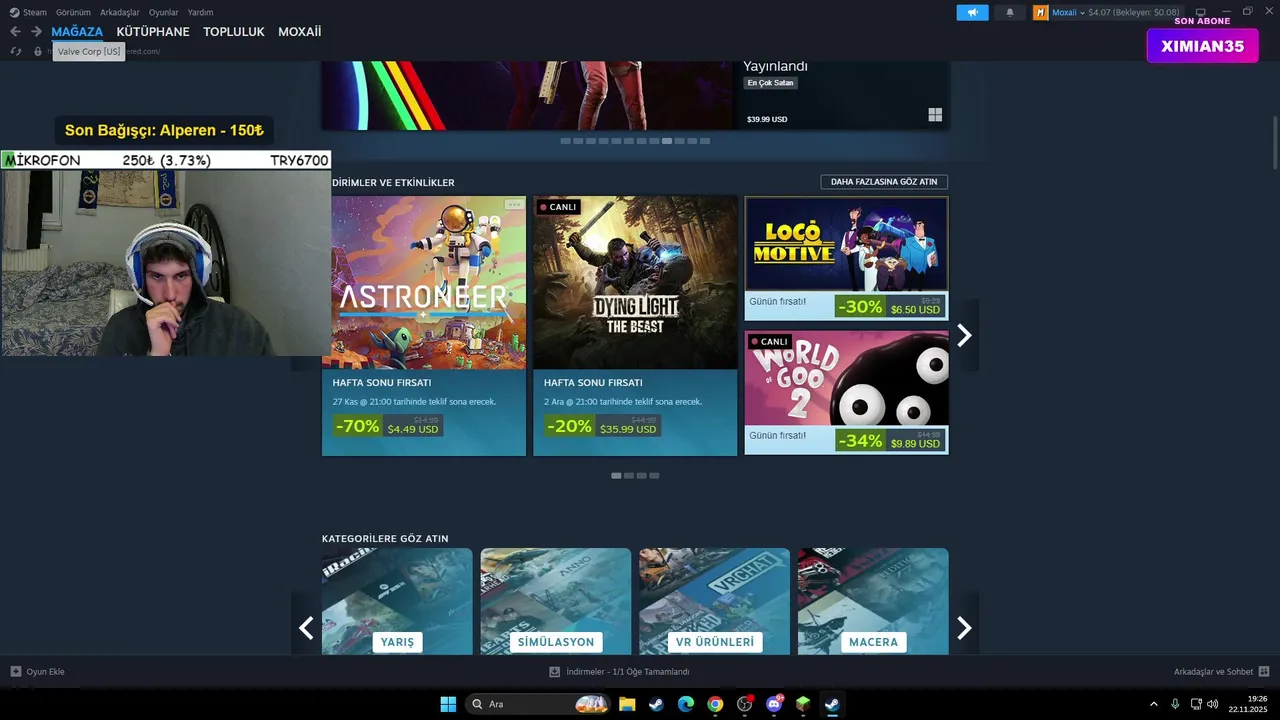Open Discord from taskbar
Viewport: 1280px width, 720px height.
774,704
